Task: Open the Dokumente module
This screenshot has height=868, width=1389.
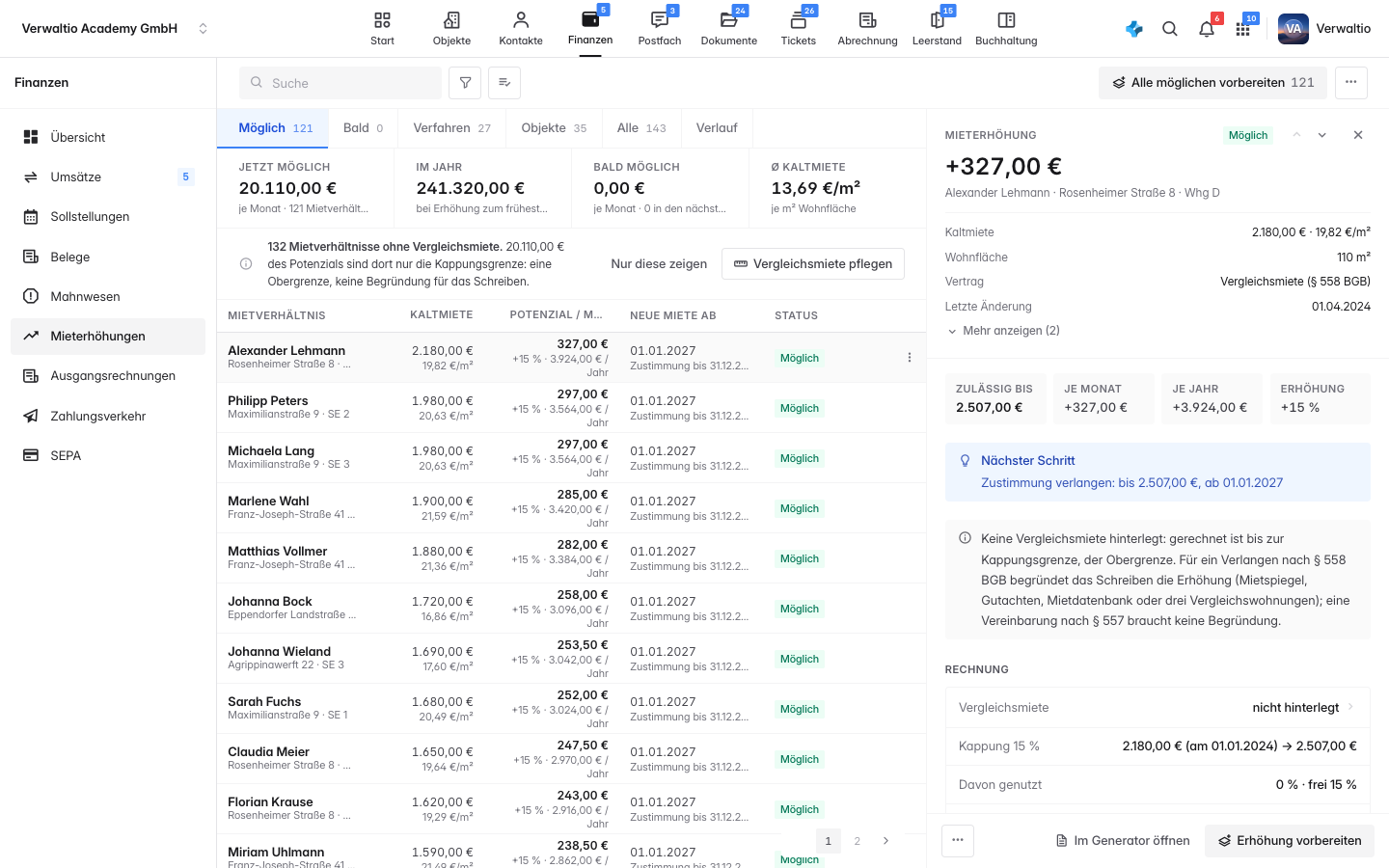Action: click(x=729, y=29)
